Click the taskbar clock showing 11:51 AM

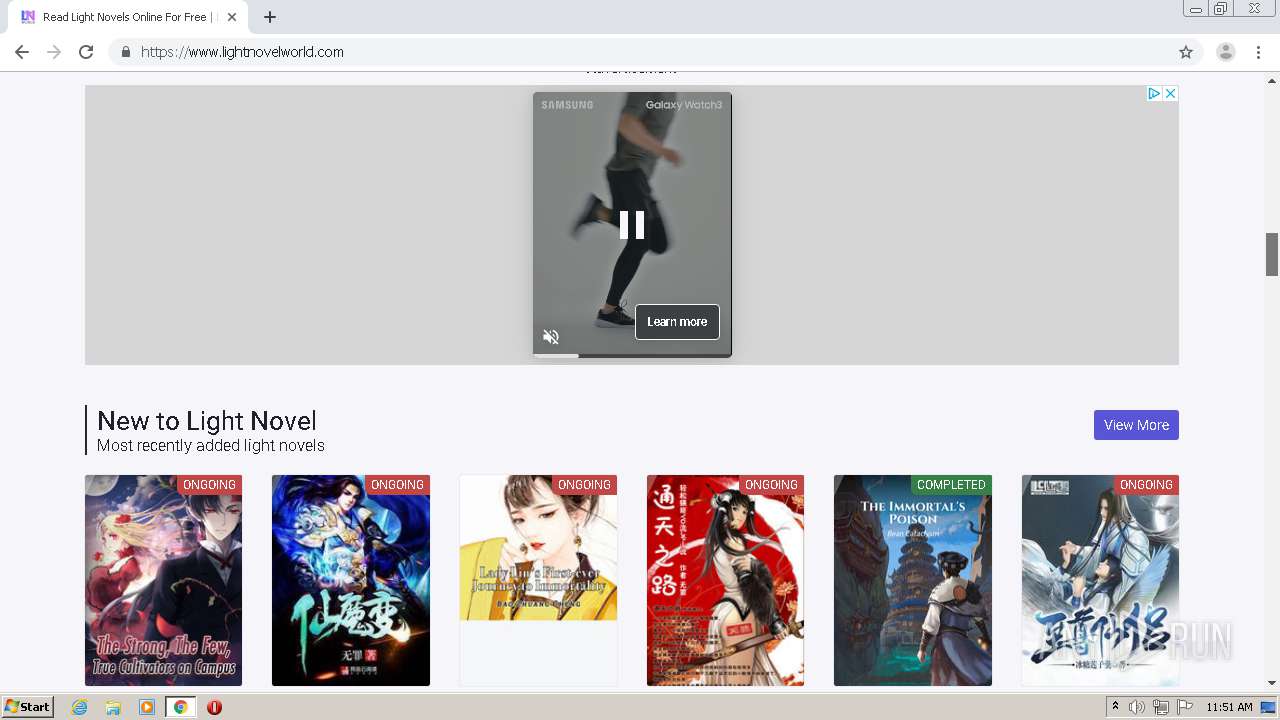[1229, 707]
